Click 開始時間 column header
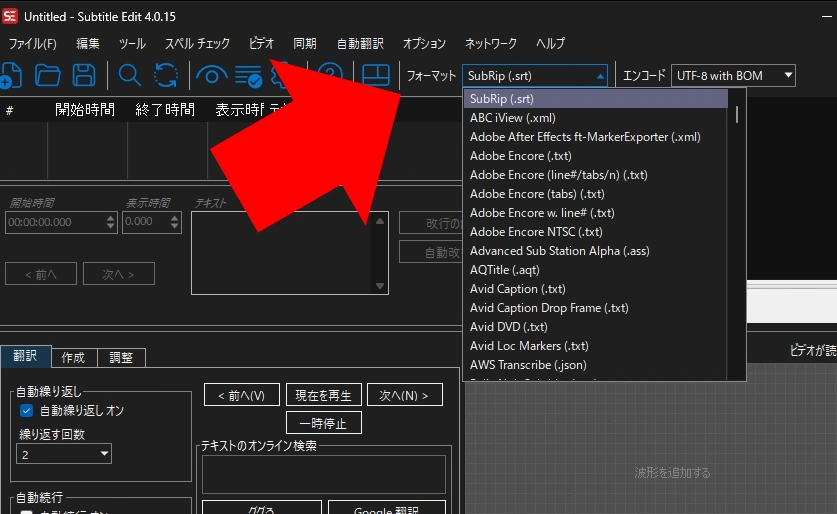The height and width of the screenshot is (514, 837). point(85,110)
